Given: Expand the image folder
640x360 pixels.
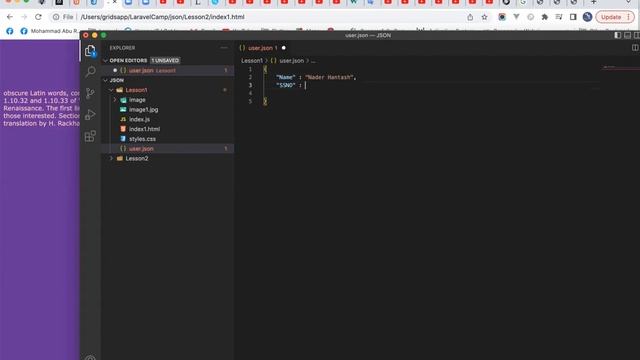Looking at the screenshot, I should click(115, 100).
